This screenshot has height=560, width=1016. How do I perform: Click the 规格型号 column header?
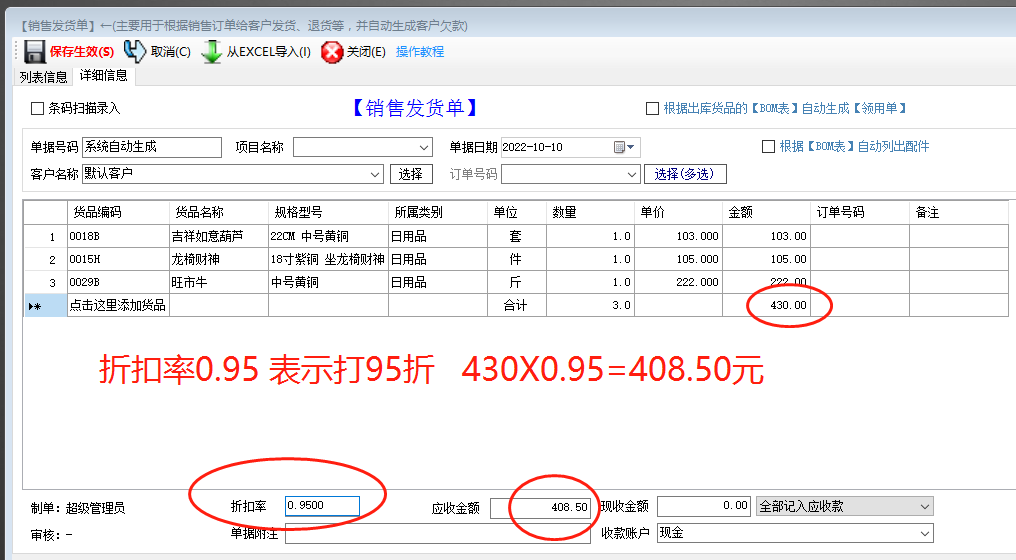tap(328, 213)
